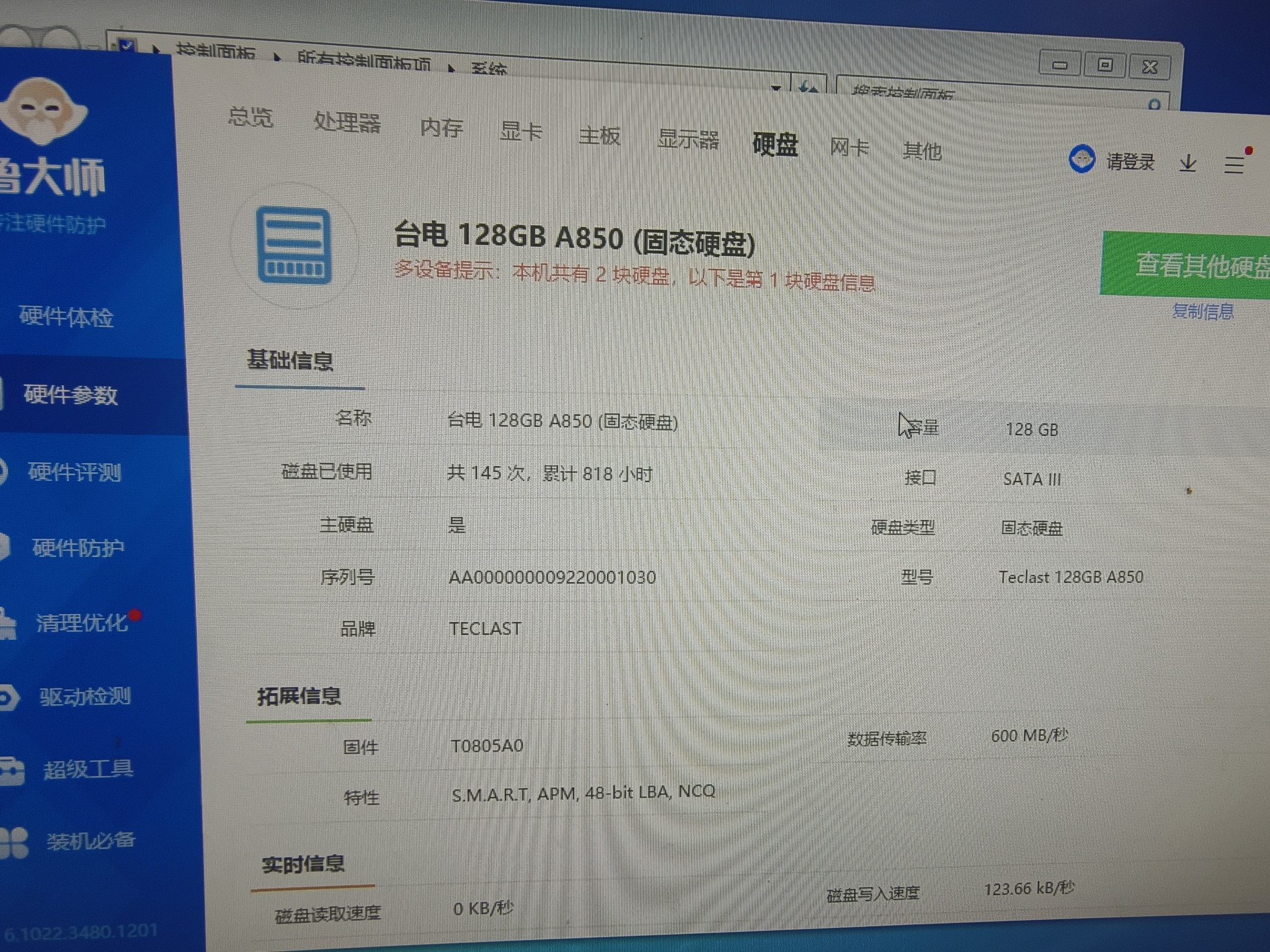Select 硬件参数 in the sidebar
Viewport: 1270px width, 952px height.
coord(70,394)
